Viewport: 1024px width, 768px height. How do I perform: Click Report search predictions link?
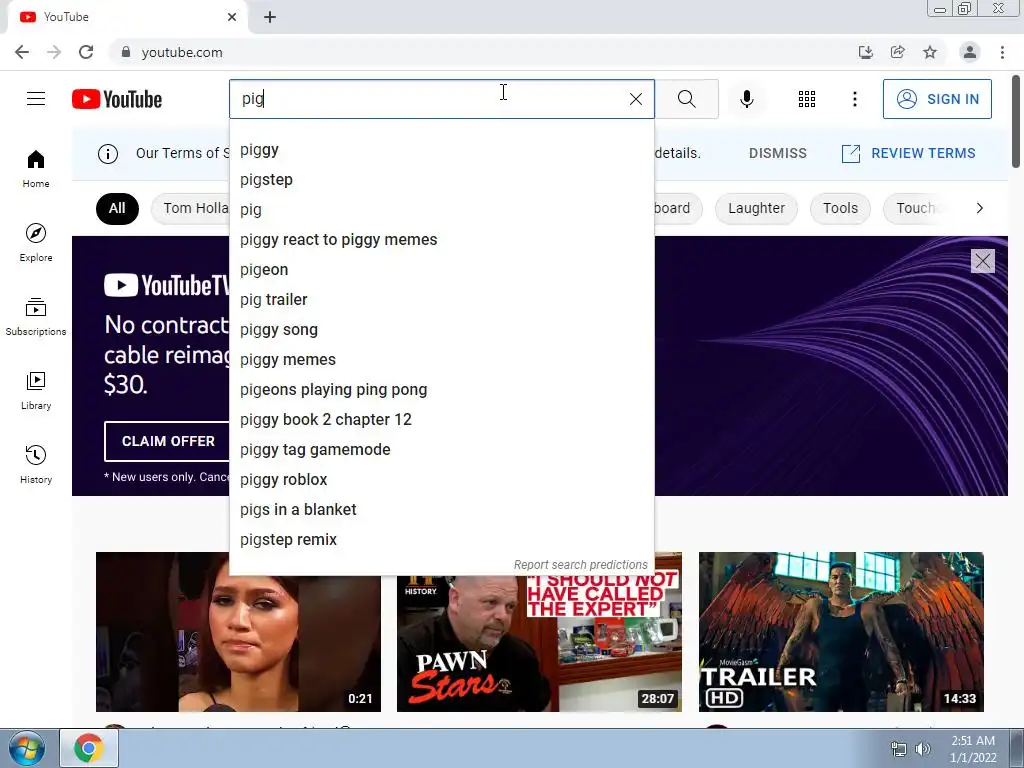point(580,565)
